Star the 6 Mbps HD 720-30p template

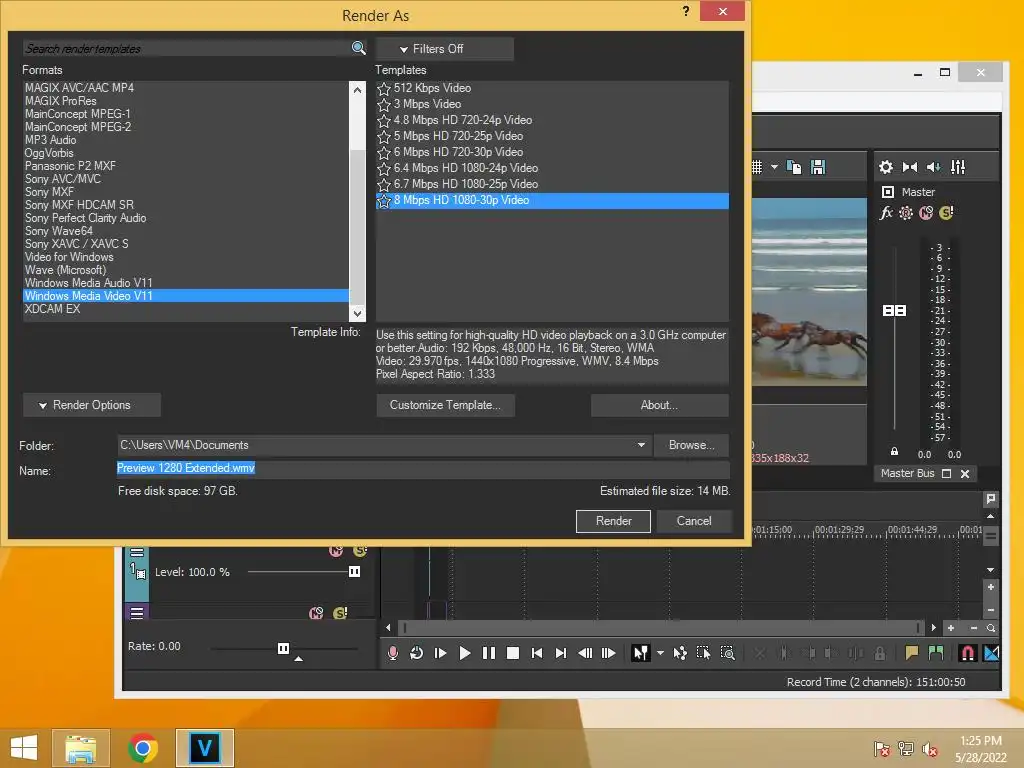coord(384,153)
